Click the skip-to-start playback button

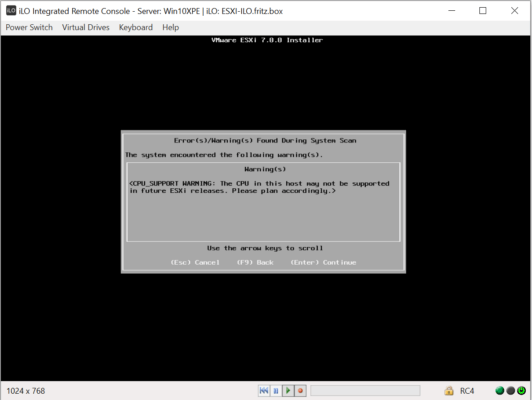coord(264,391)
